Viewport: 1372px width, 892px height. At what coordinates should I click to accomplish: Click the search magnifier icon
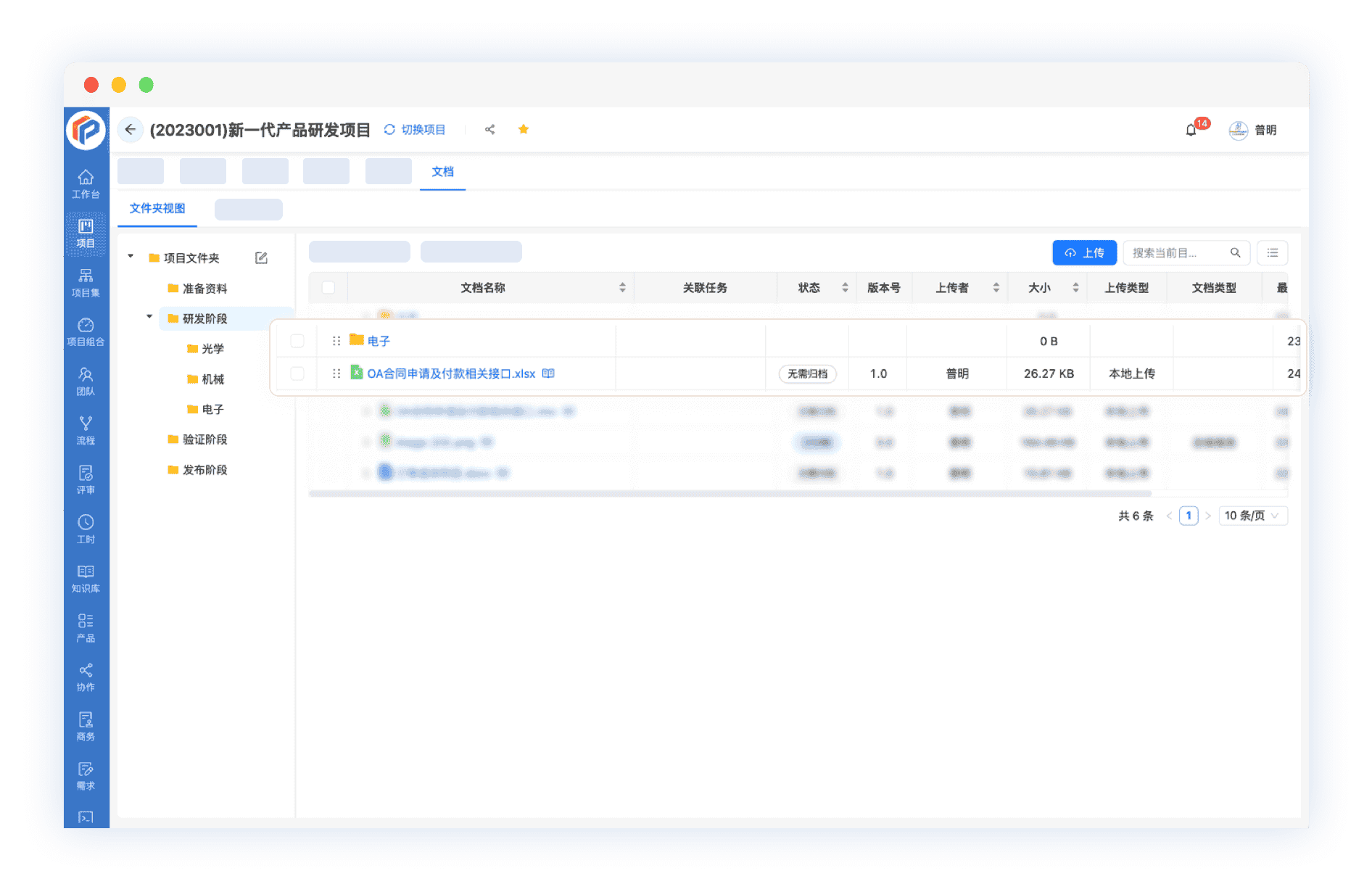1236,252
